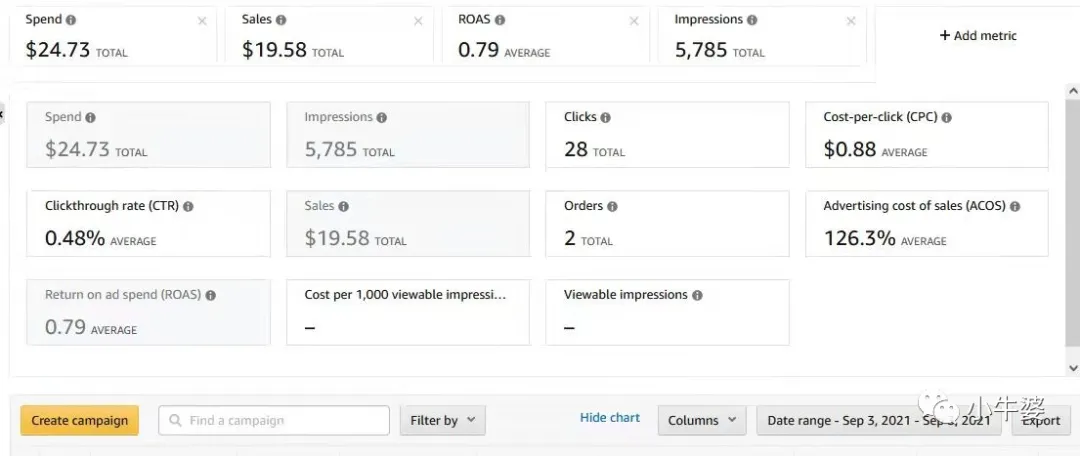Click info icon next to Viewable impressions
Viewport: 1080px width, 456px height.
click(697, 295)
